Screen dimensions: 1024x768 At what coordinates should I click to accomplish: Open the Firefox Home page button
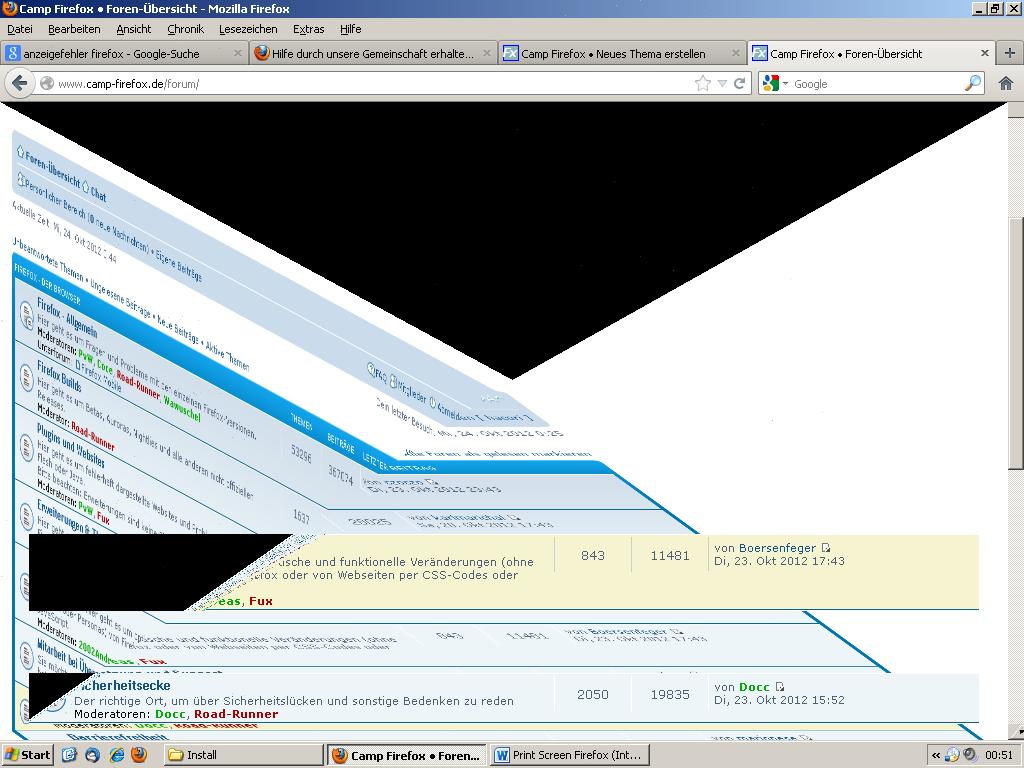click(1006, 83)
